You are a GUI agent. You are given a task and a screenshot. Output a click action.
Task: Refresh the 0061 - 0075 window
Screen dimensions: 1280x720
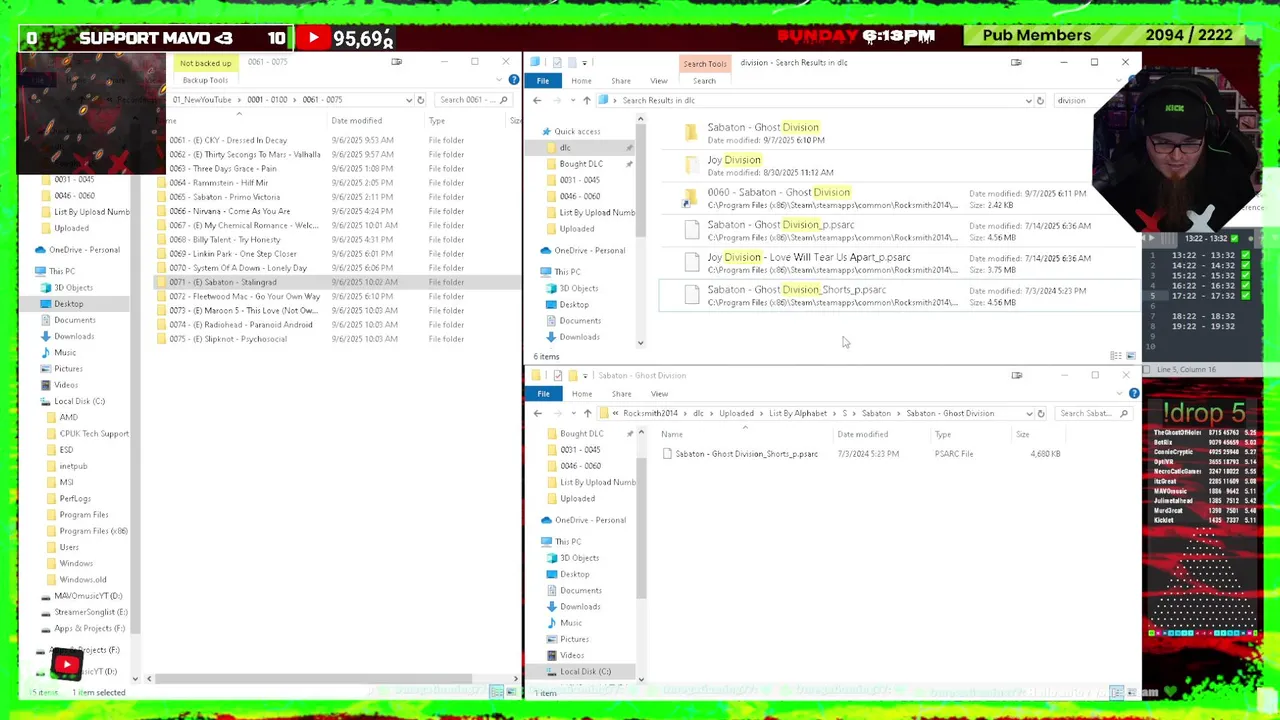[420, 100]
